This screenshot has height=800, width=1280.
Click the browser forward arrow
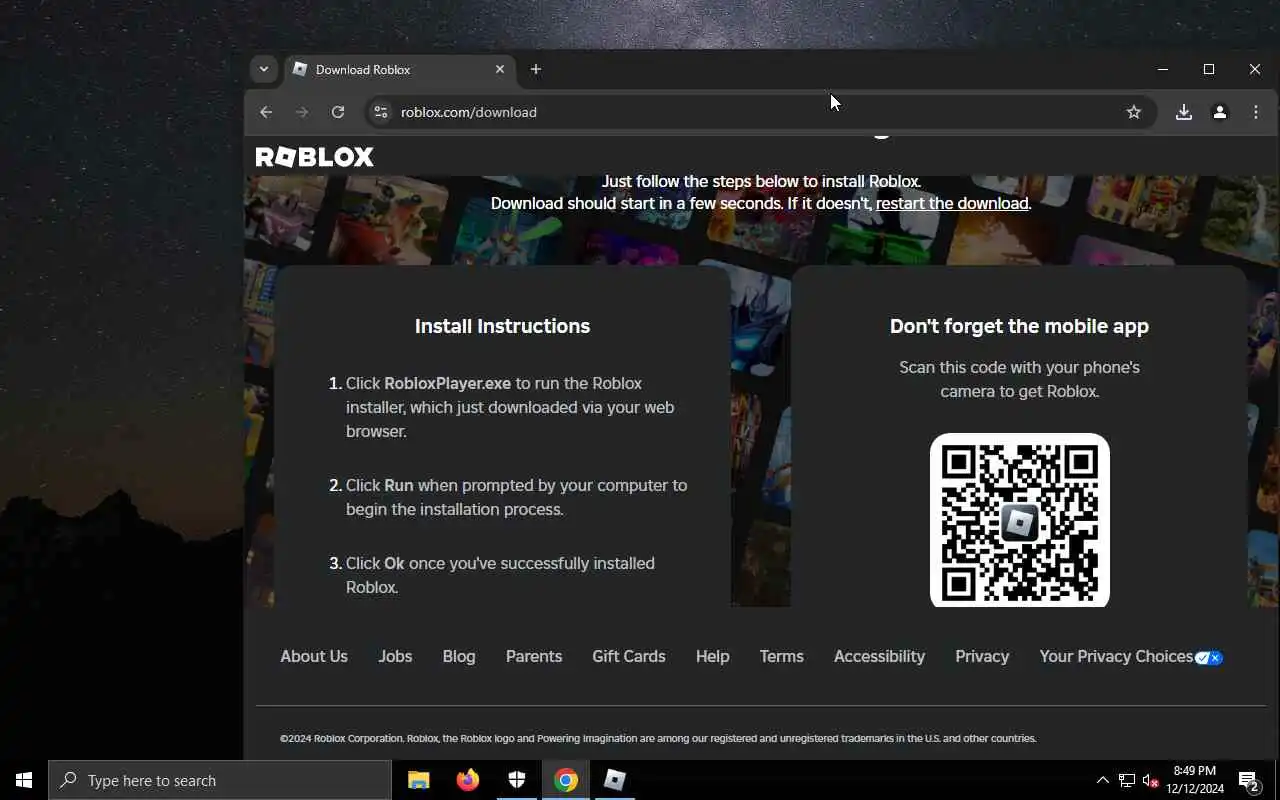(x=302, y=112)
